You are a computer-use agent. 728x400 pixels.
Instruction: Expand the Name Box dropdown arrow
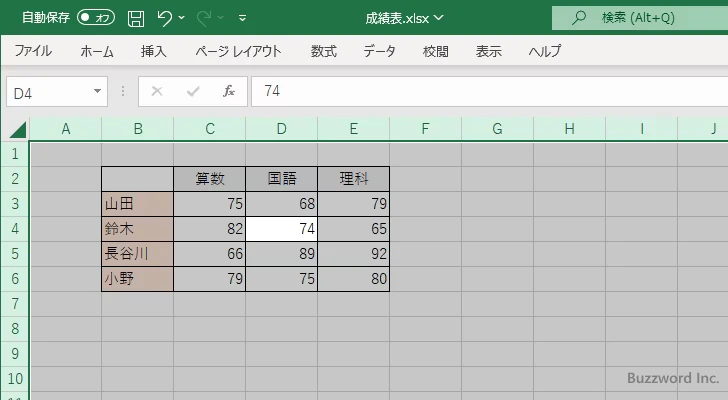tap(98, 91)
